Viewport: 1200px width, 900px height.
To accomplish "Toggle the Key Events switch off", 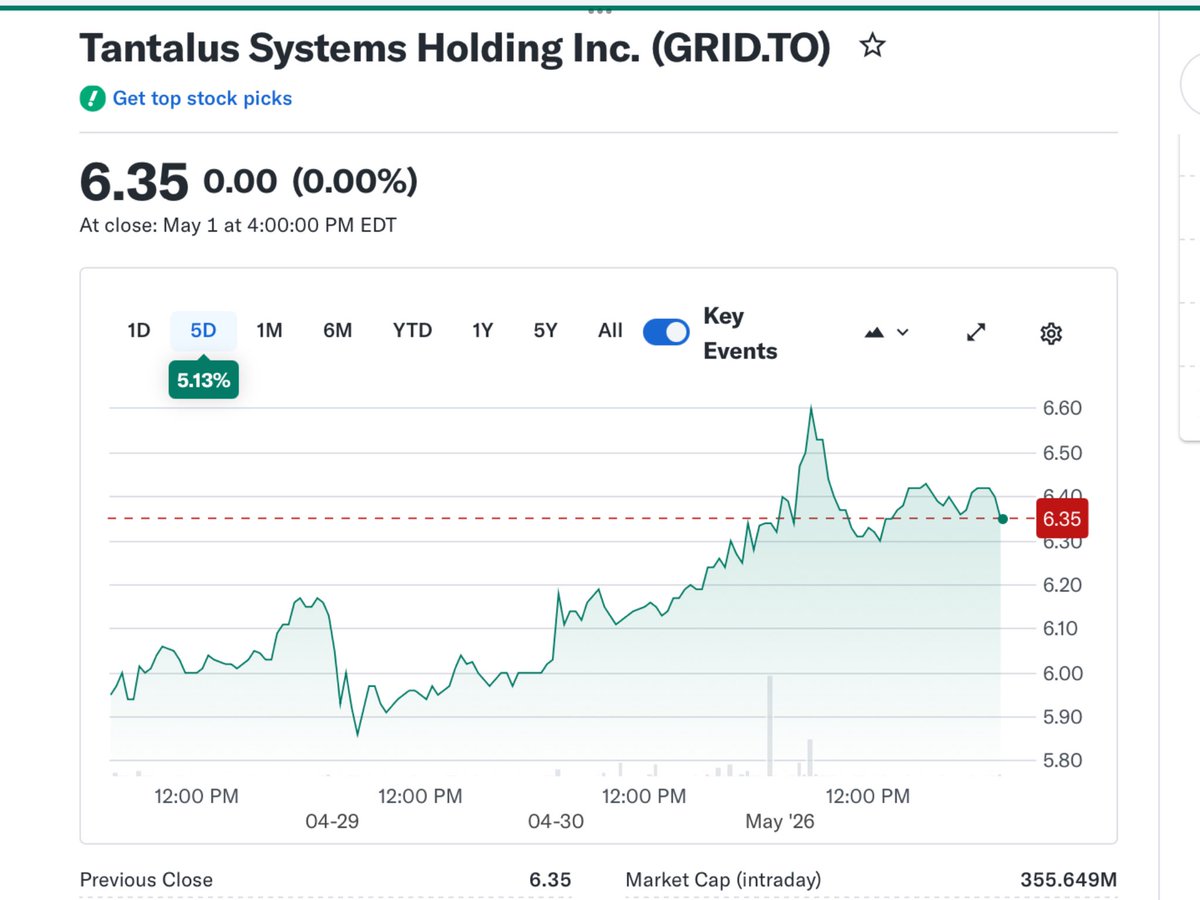I will pyautogui.click(x=666, y=332).
